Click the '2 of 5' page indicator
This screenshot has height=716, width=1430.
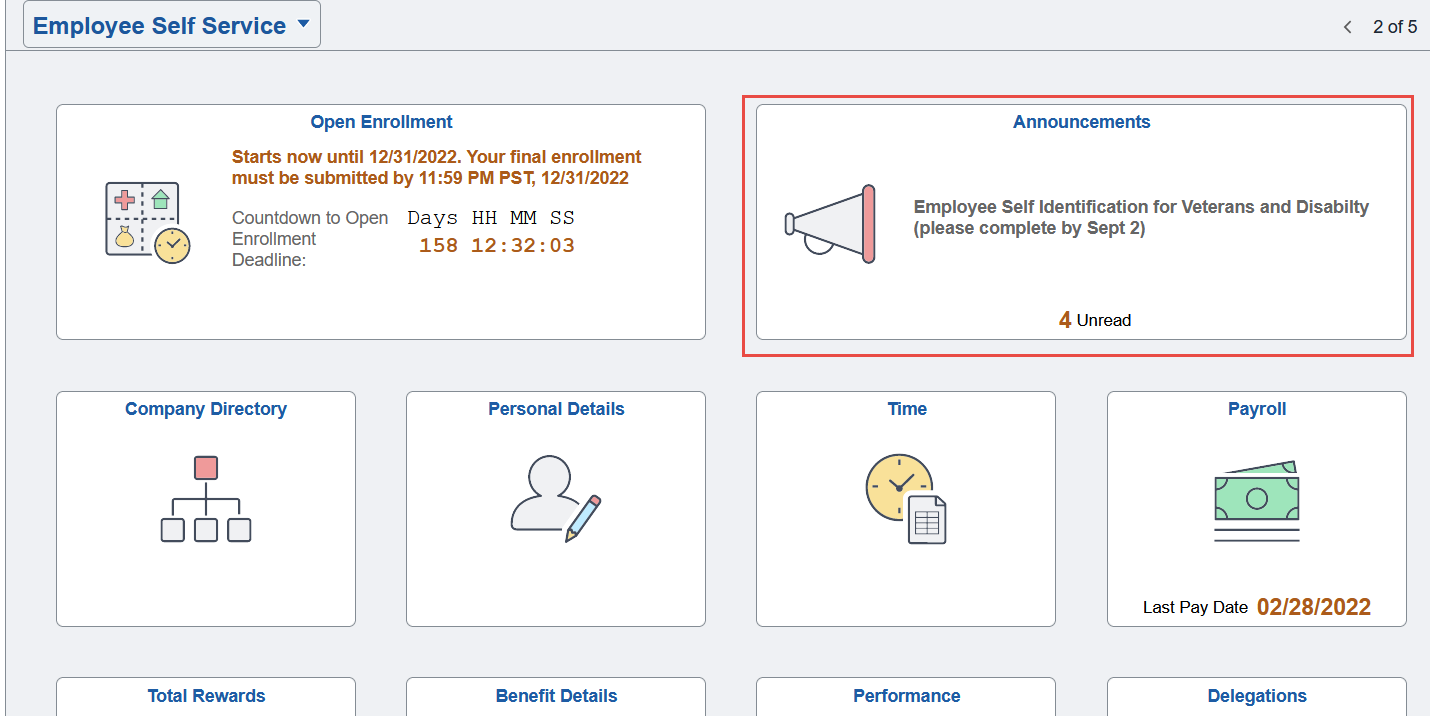1395,27
